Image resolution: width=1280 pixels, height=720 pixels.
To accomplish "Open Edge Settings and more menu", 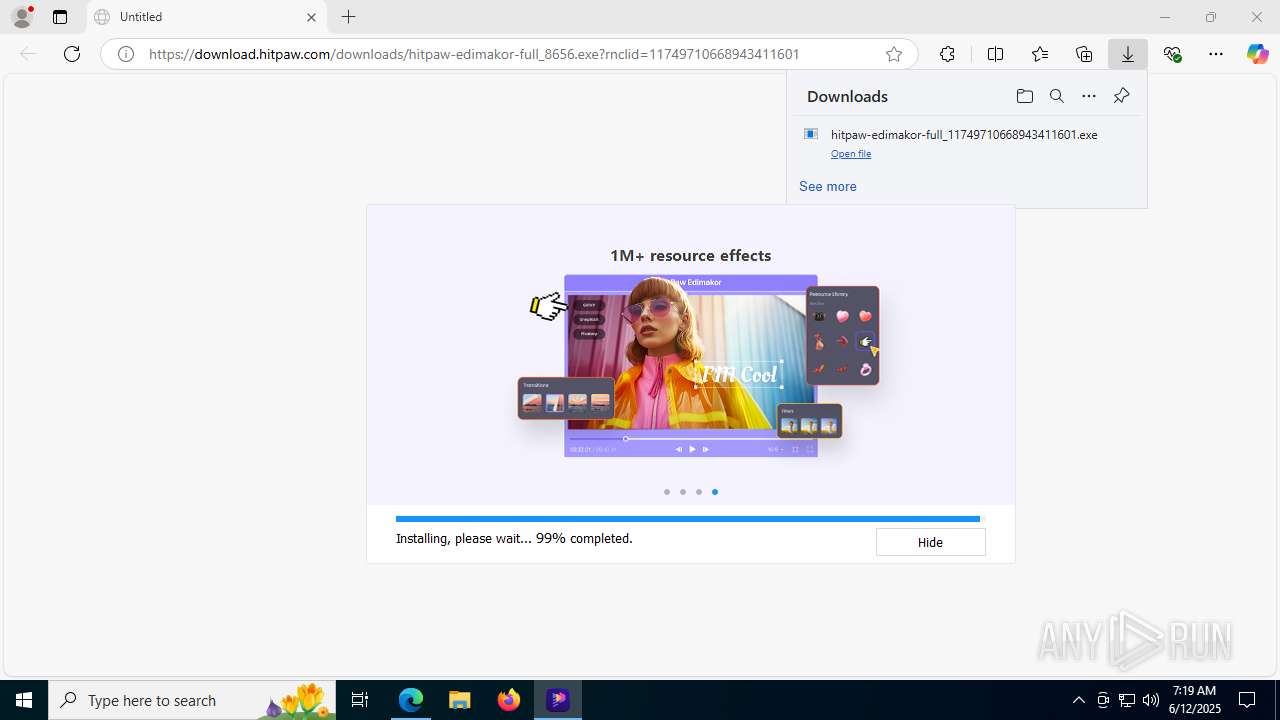I will click(x=1216, y=54).
